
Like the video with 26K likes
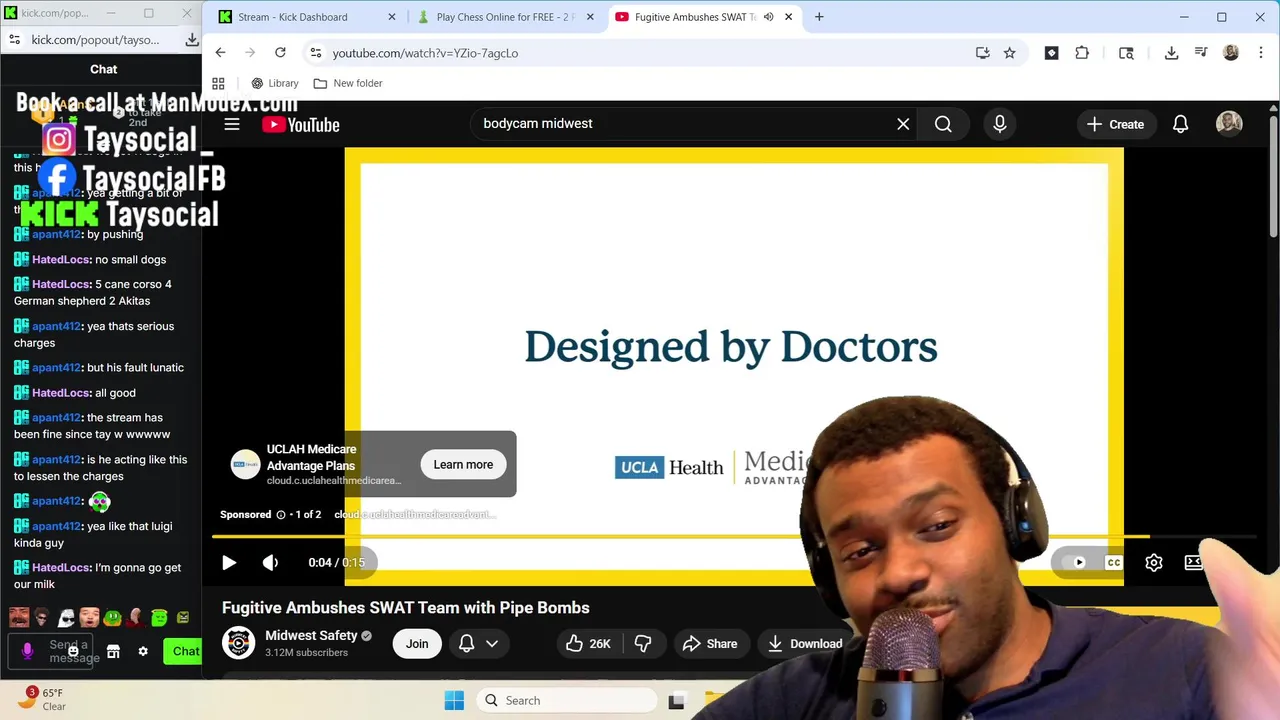coord(589,643)
